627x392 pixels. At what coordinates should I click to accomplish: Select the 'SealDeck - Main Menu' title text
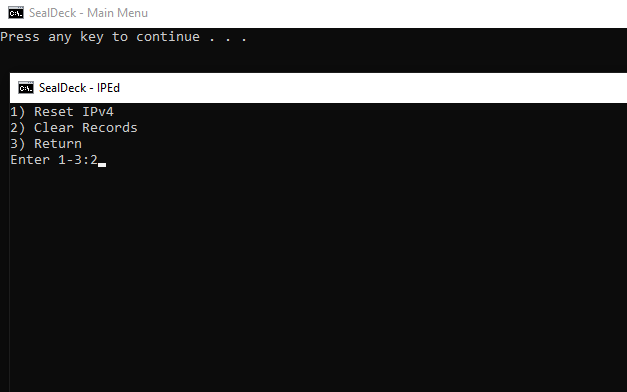coord(88,13)
